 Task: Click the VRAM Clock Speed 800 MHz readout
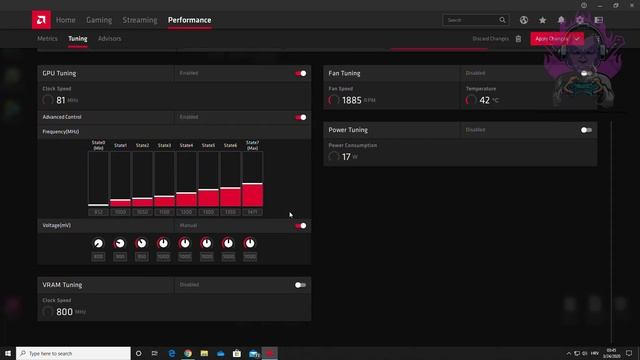[x=64, y=312]
